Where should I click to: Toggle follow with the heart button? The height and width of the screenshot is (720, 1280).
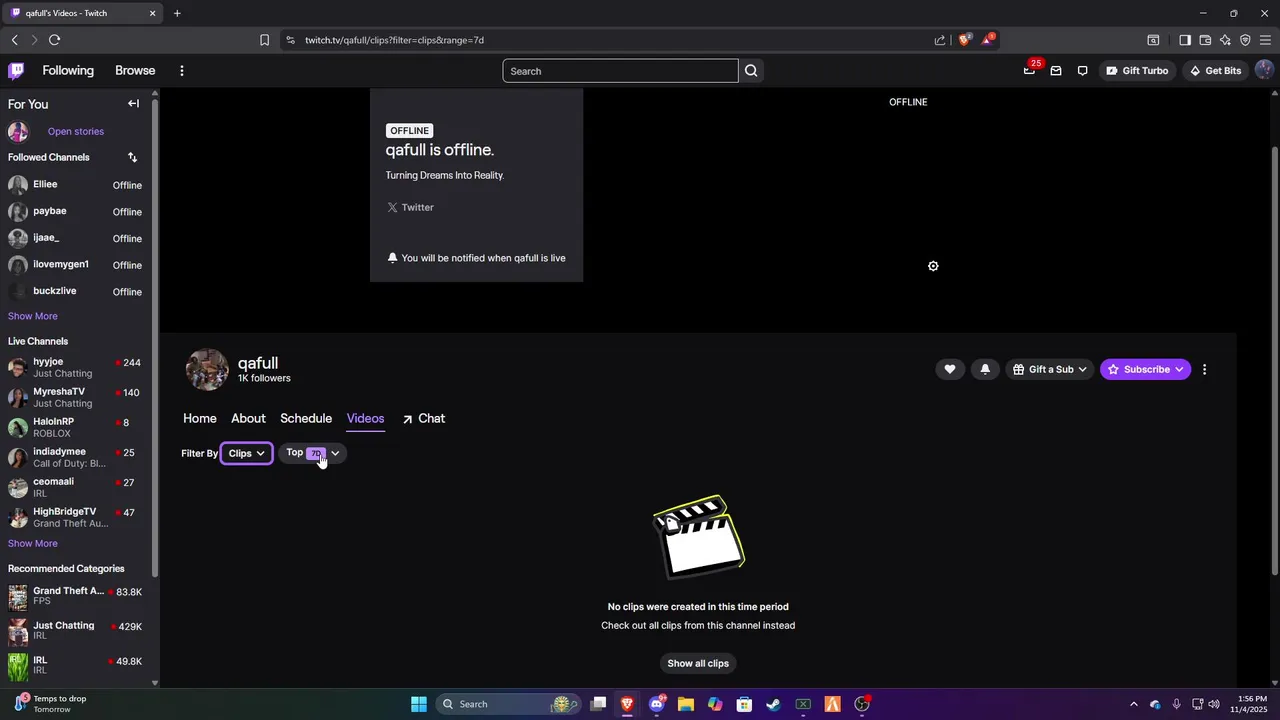point(950,369)
